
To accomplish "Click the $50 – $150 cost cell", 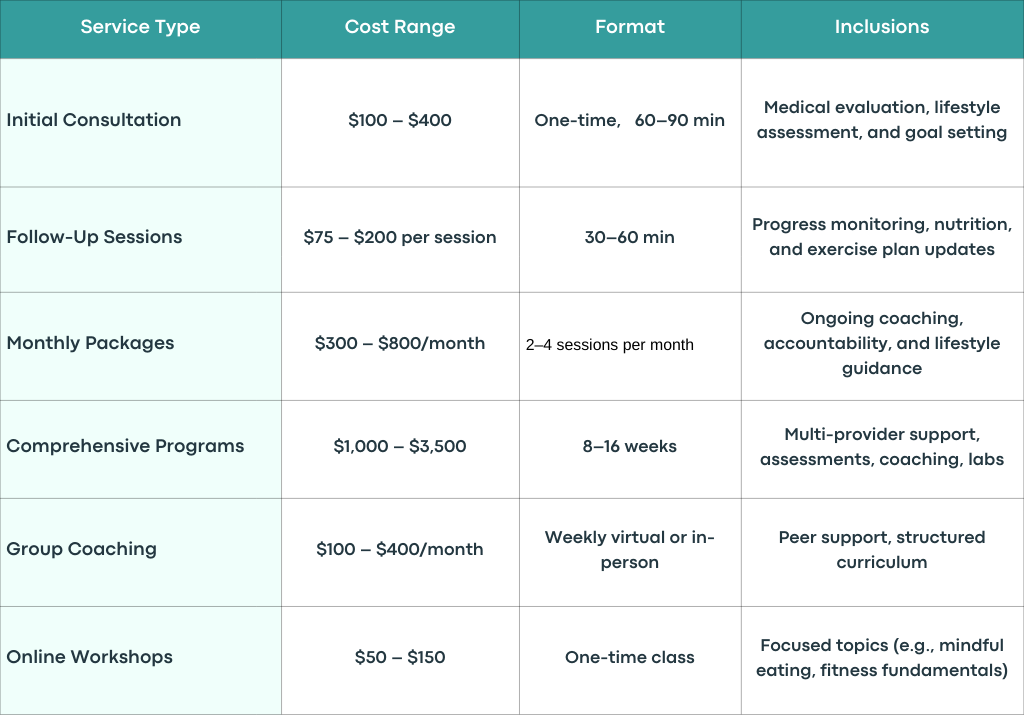I will point(400,660).
